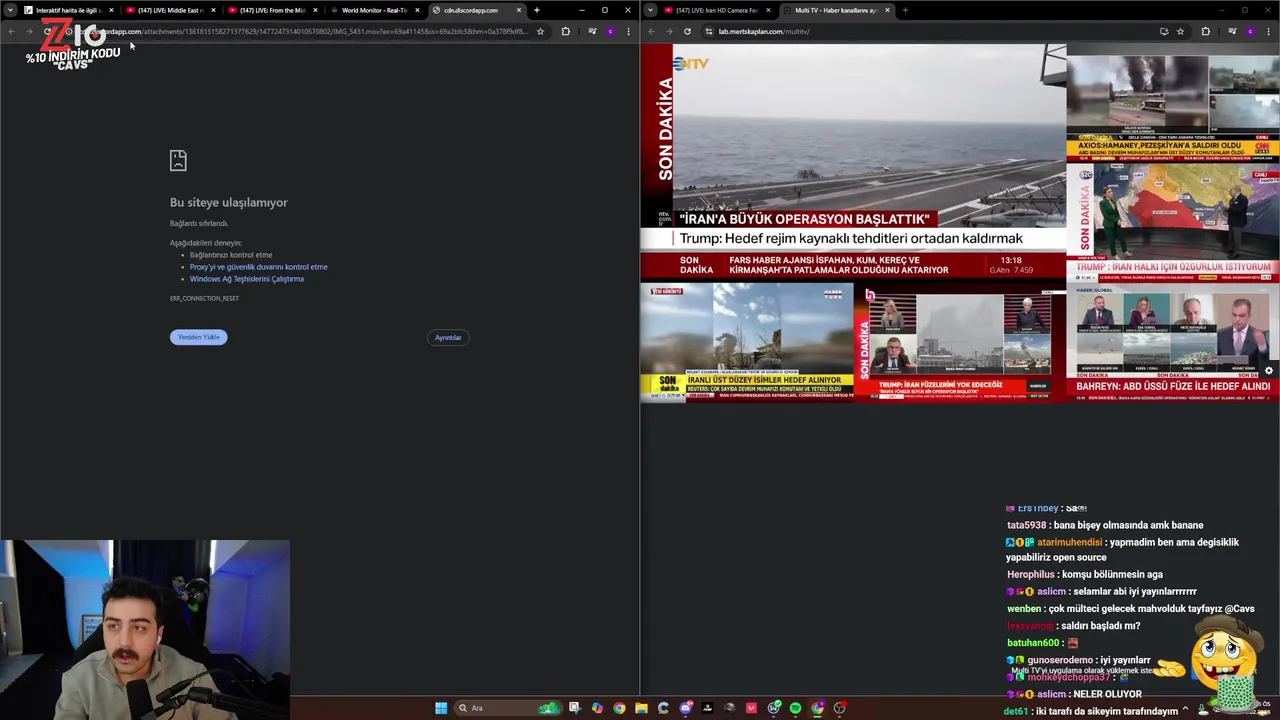The width and height of the screenshot is (1280, 720).
Task: Click install app icon in right address bar
Action: pyautogui.click(x=1163, y=31)
